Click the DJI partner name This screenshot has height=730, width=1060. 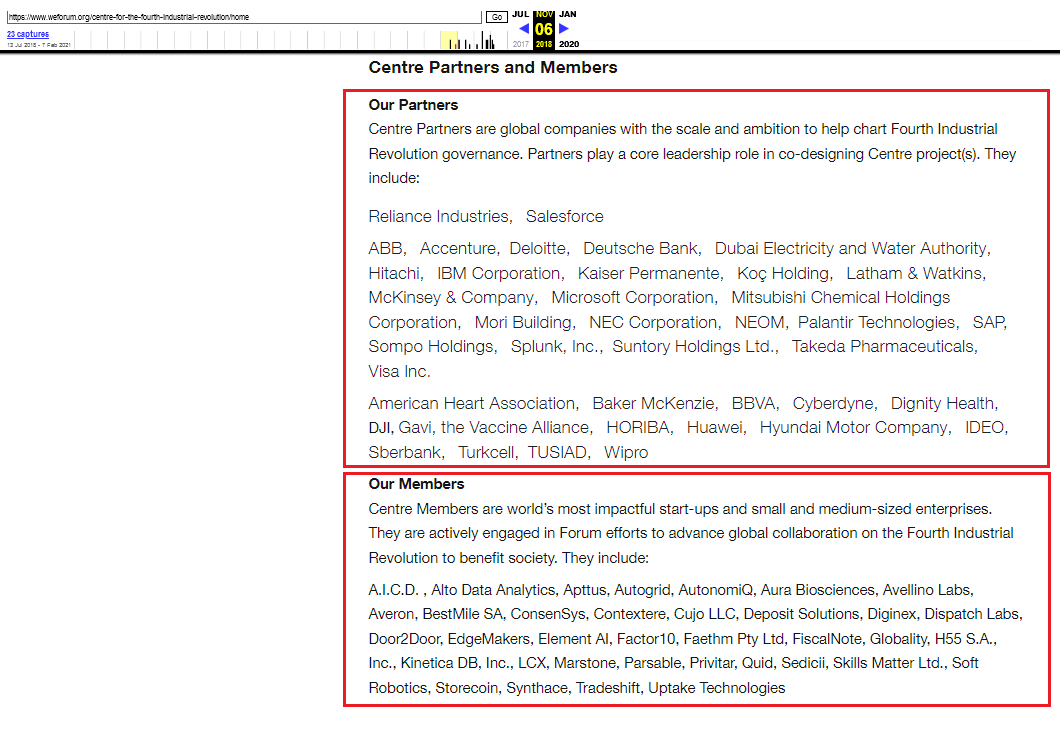click(379, 427)
